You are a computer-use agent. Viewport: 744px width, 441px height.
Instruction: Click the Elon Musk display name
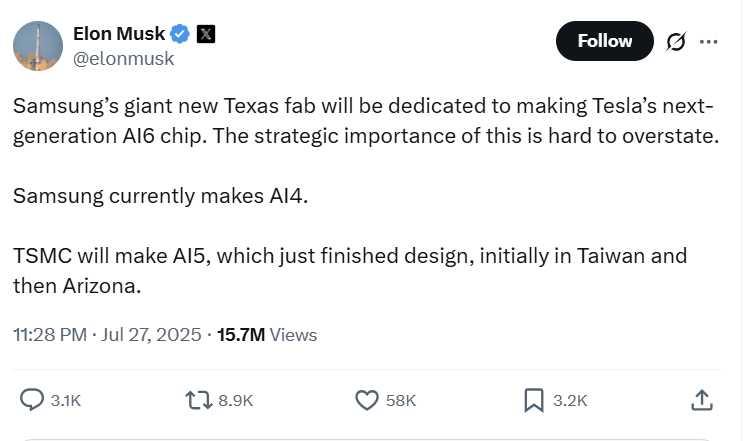[119, 34]
